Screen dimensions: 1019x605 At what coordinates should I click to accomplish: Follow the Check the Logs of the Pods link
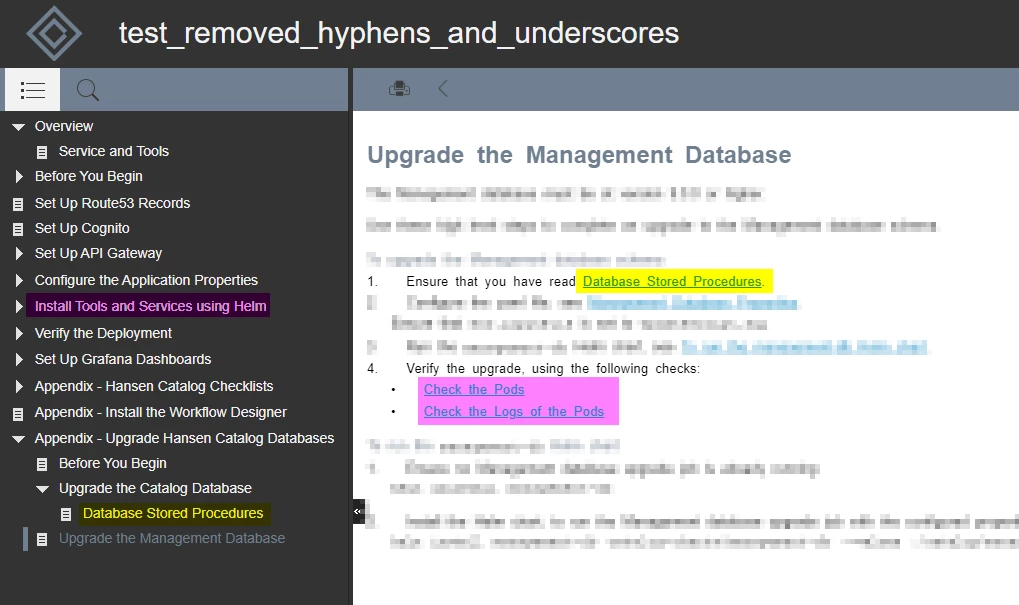tap(513, 411)
